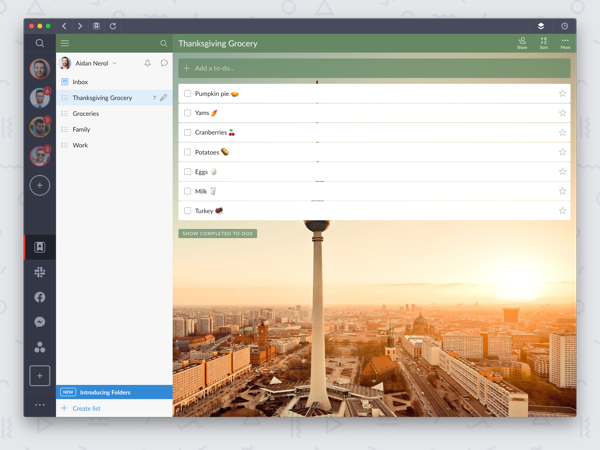Click the Aidan Nerol profile picture
Screen dimensions: 600x450
pos(65,63)
